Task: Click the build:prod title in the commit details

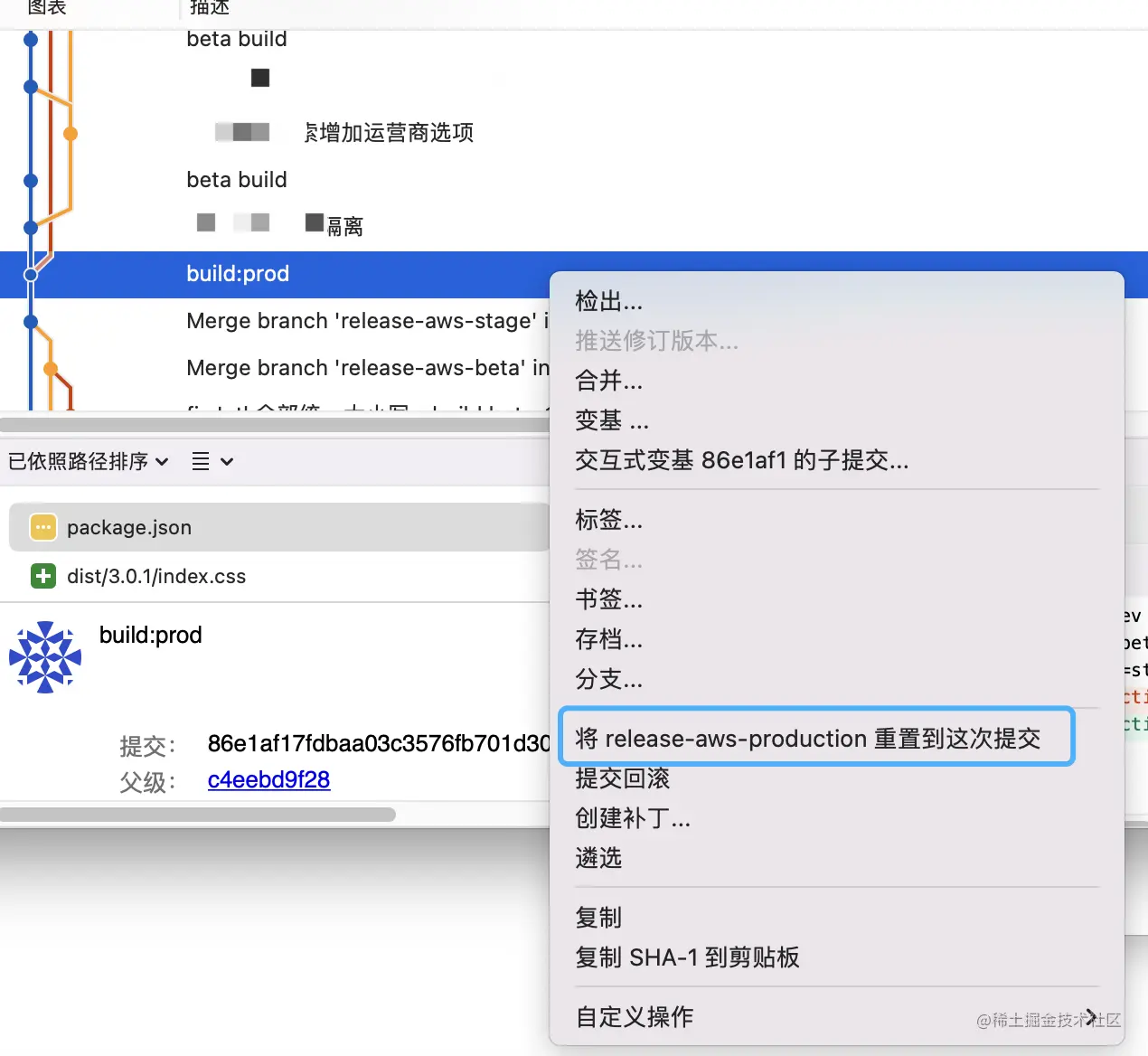Action: [x=151, y=635]
